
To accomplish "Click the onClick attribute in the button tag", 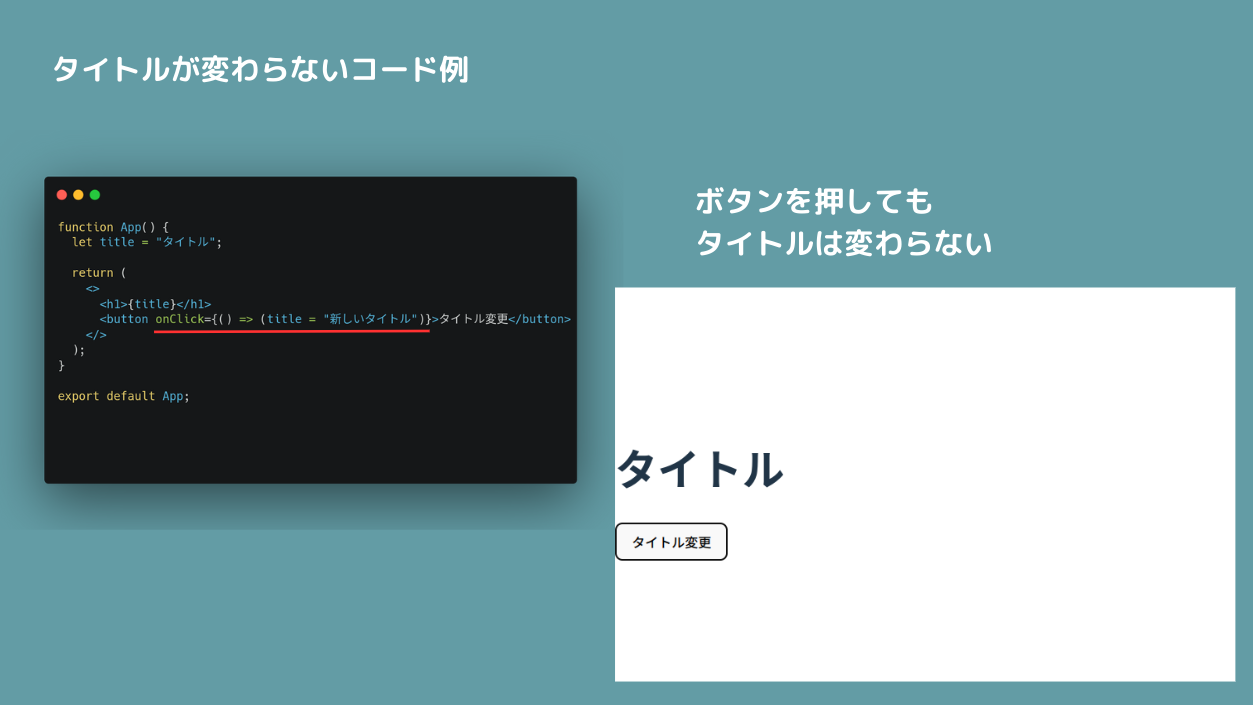I will pos(179,319).
